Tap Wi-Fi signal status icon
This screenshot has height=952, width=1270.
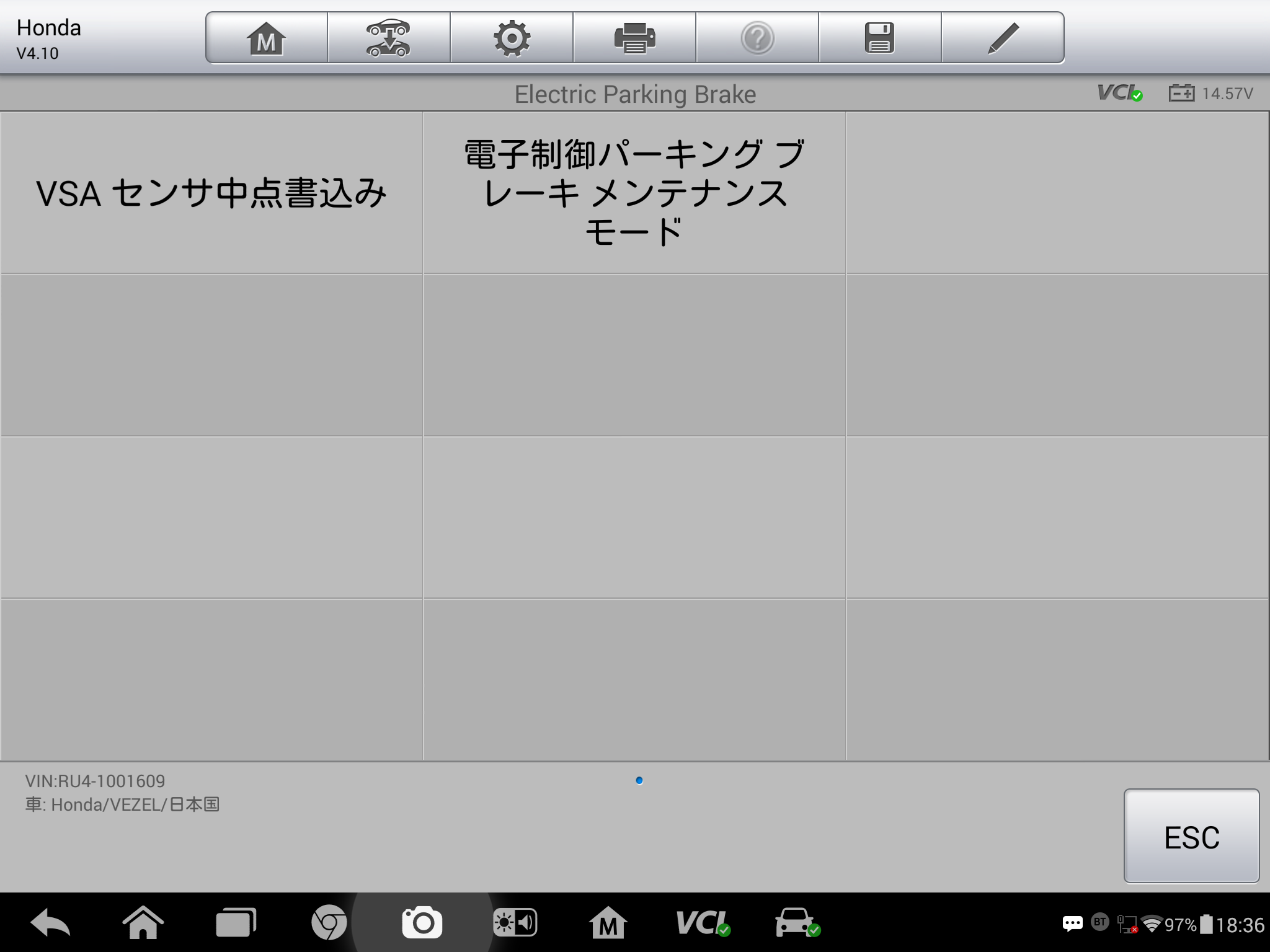[x=1152, y=924]
